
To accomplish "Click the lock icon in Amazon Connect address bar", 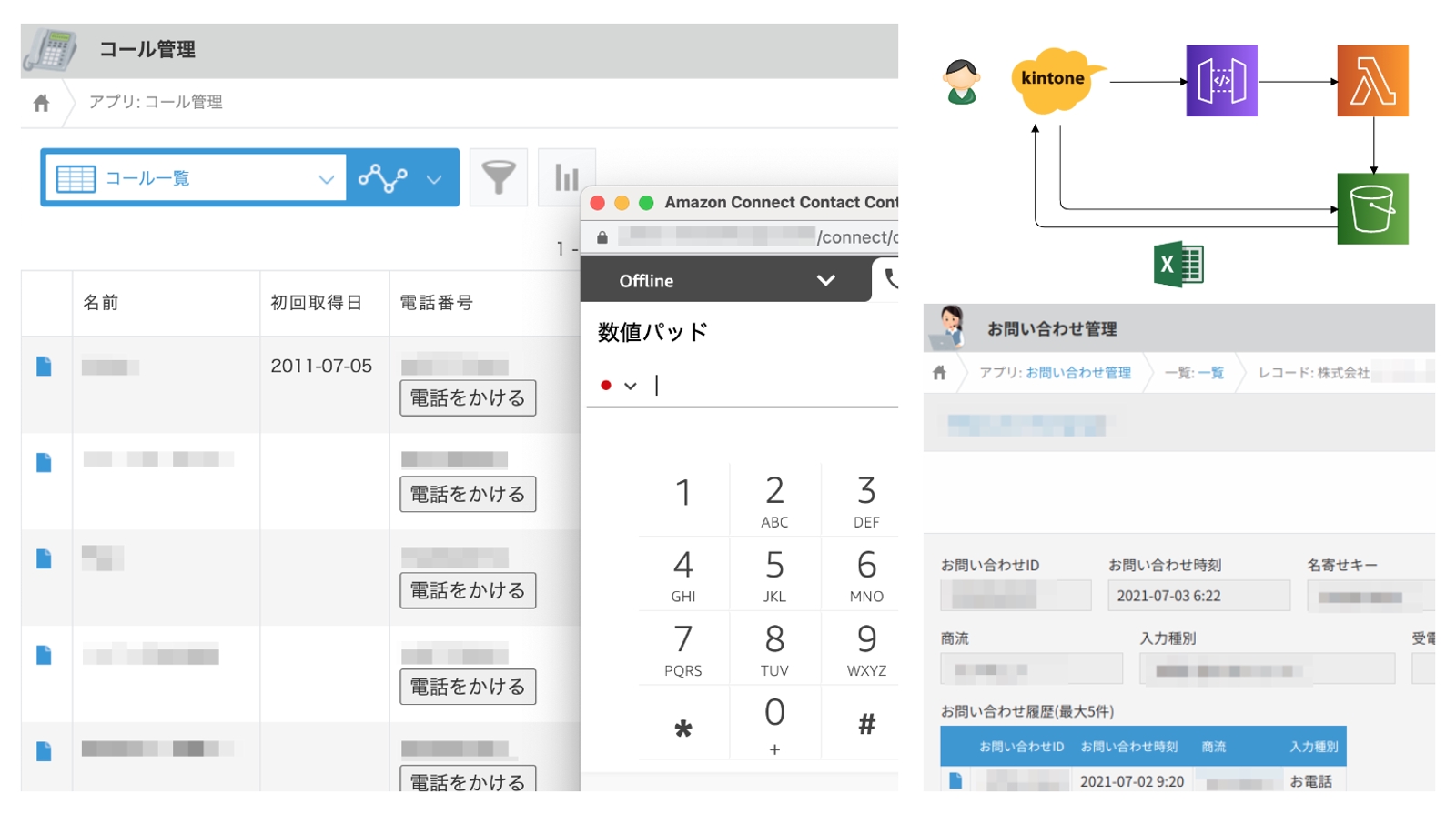I will click(x=602, y=236).
